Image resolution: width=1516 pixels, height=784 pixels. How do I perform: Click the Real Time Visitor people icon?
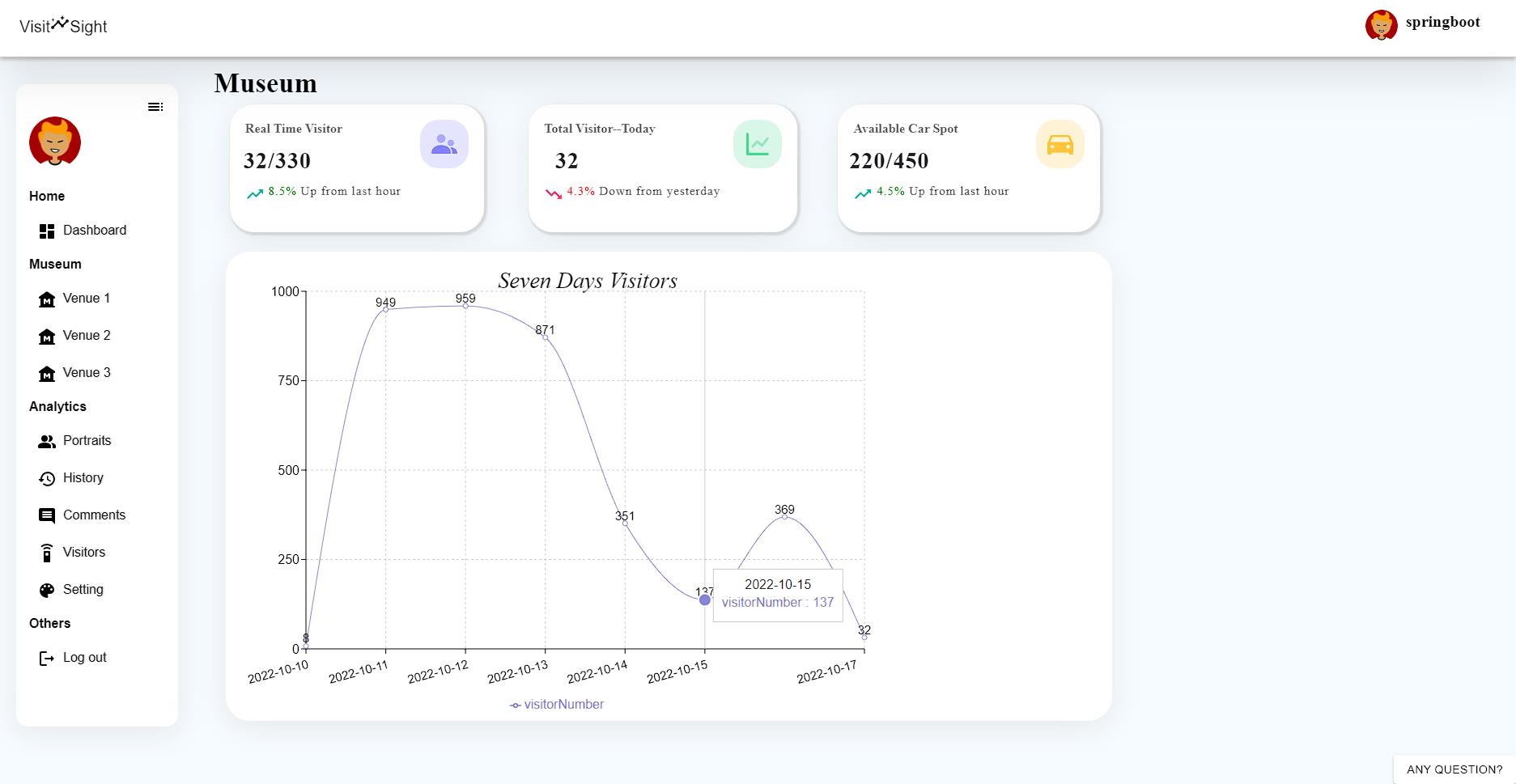tap(444, 143)
